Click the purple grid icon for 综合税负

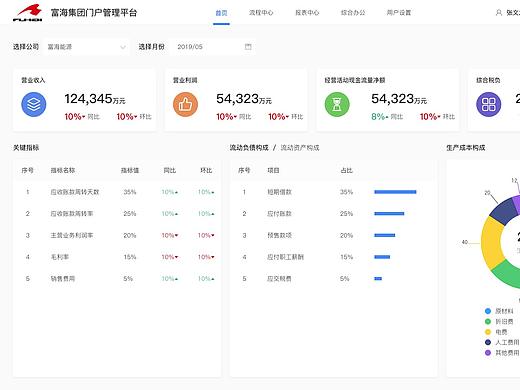coord(488,104)
